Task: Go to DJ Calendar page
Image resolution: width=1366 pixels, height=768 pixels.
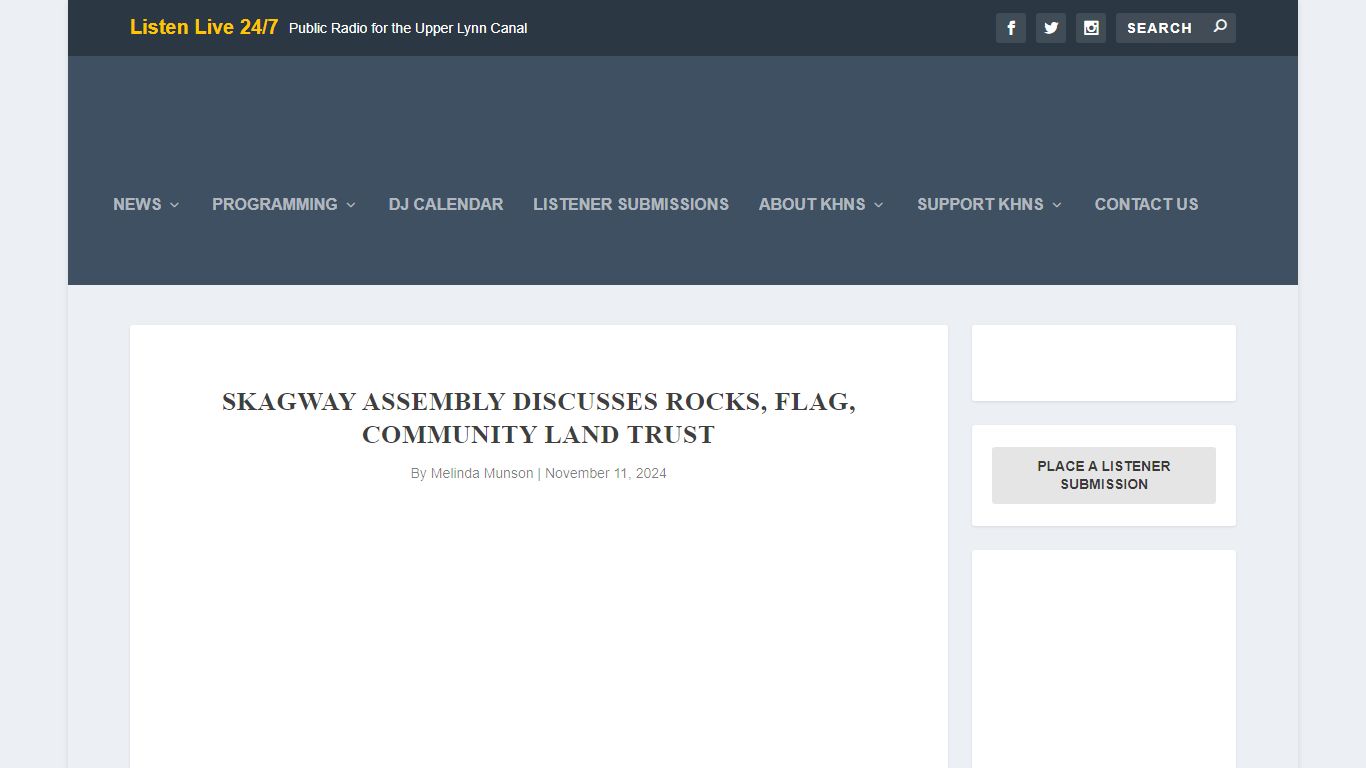Action: [446, 204]
